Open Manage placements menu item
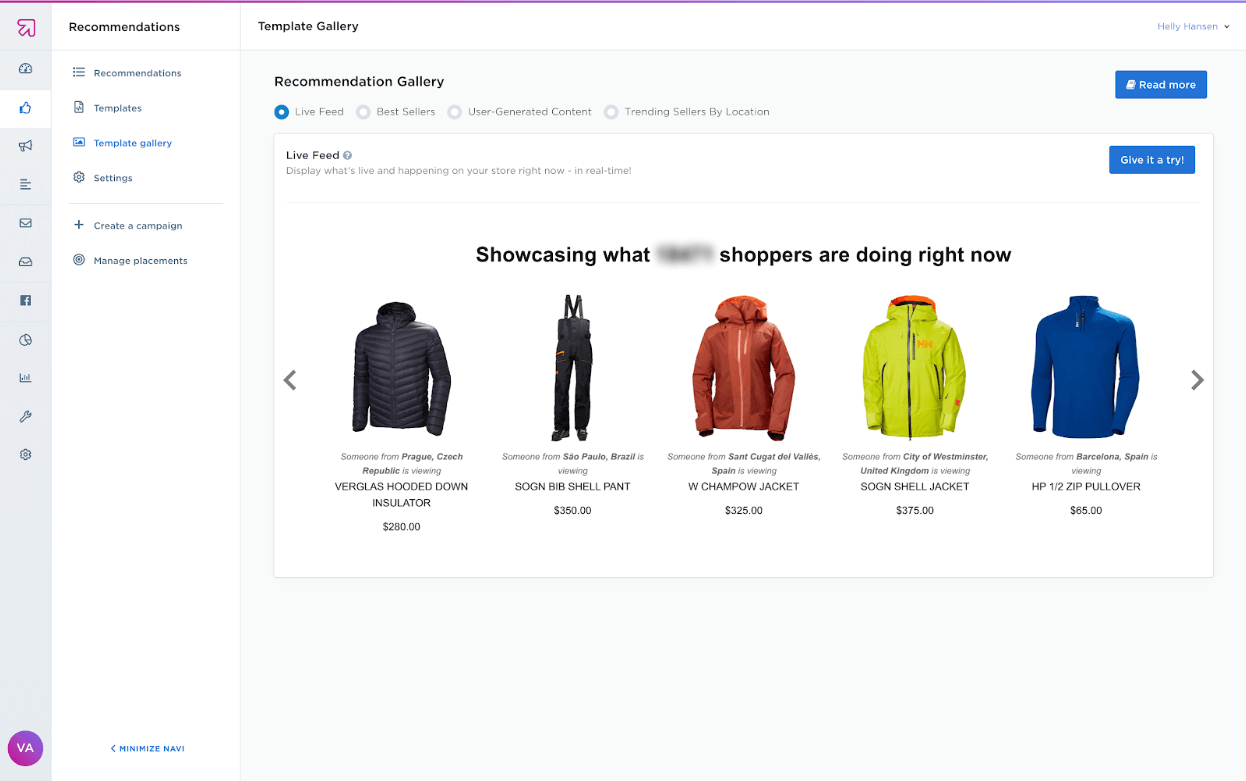This screenshot has width=1246, height=781. click(141, 261)
